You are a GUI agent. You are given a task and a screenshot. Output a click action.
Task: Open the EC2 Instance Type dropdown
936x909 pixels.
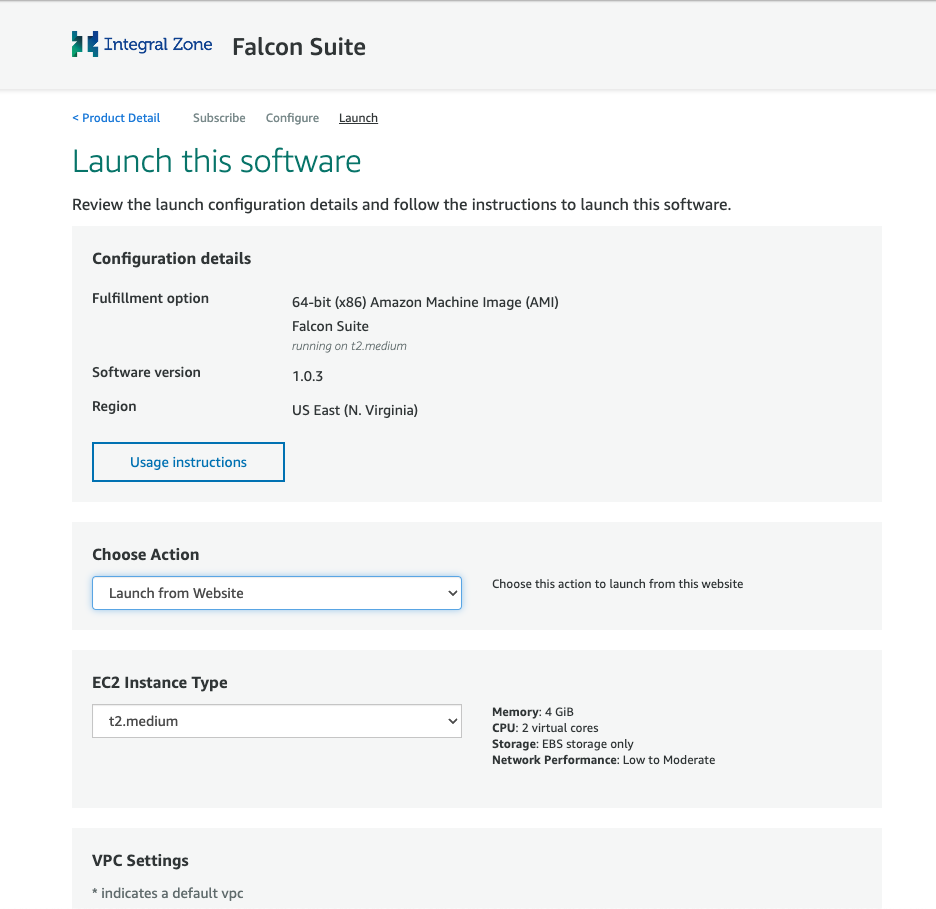click(x=277, y=721)
